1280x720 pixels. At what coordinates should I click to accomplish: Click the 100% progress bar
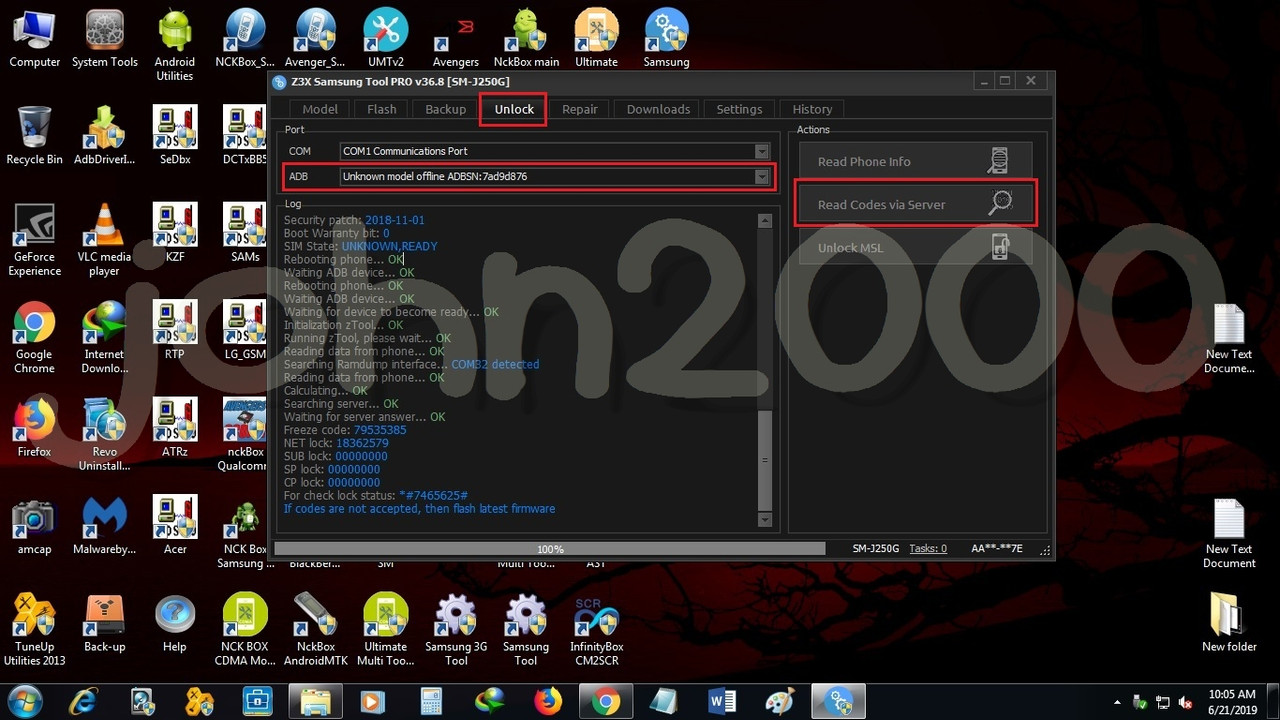tap(550, 548)
